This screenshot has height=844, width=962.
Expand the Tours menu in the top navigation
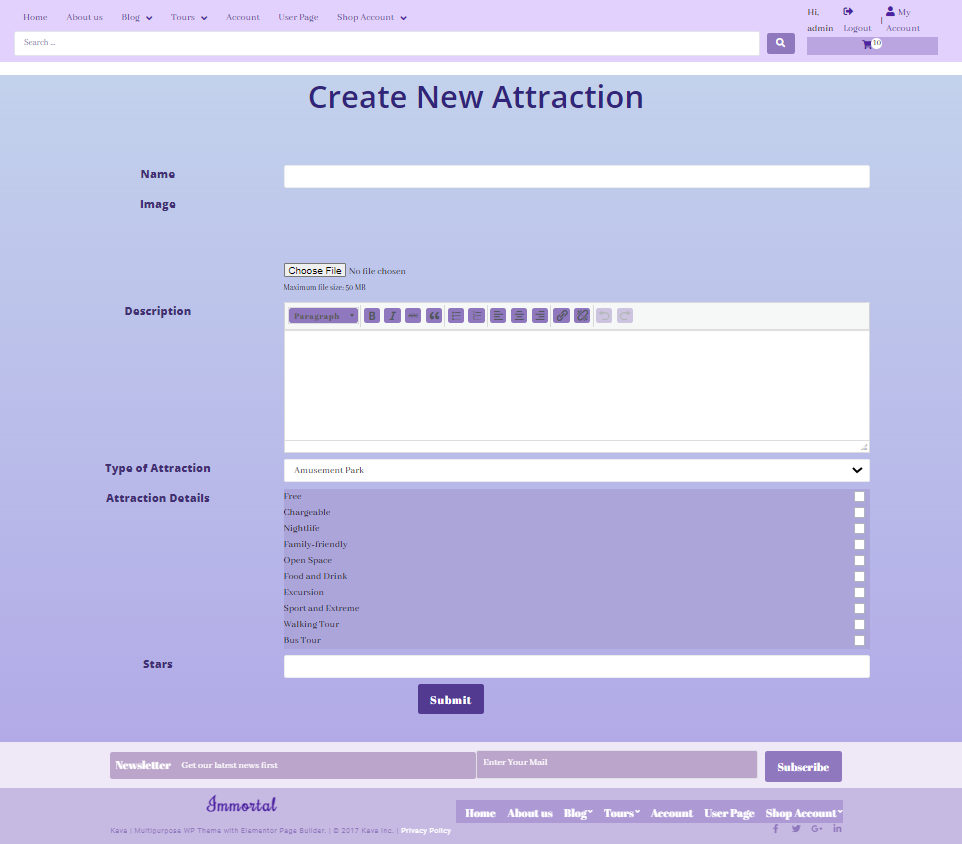tap(189, 17)
